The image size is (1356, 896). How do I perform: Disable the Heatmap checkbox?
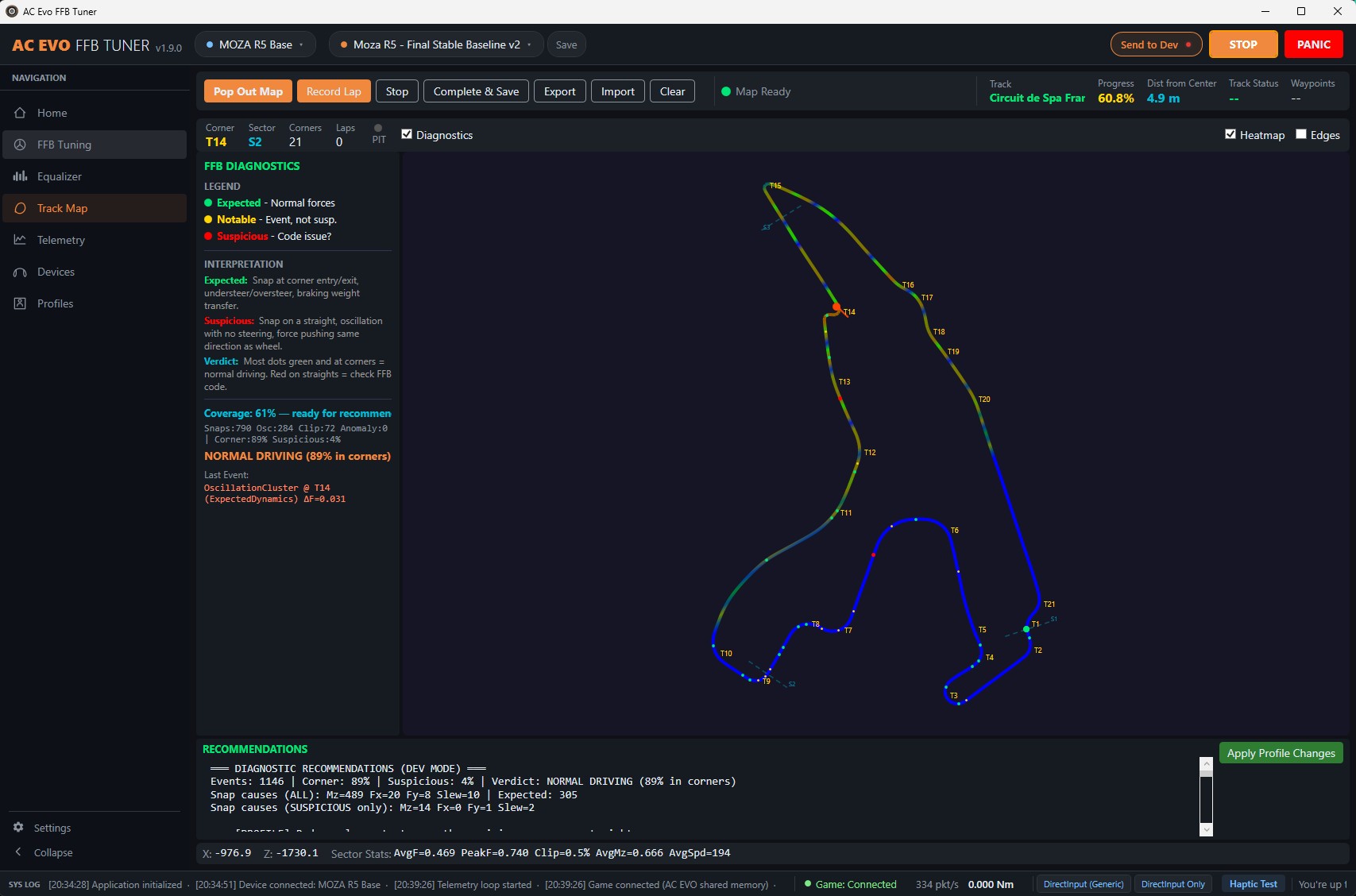click(x=1230, y=134)
